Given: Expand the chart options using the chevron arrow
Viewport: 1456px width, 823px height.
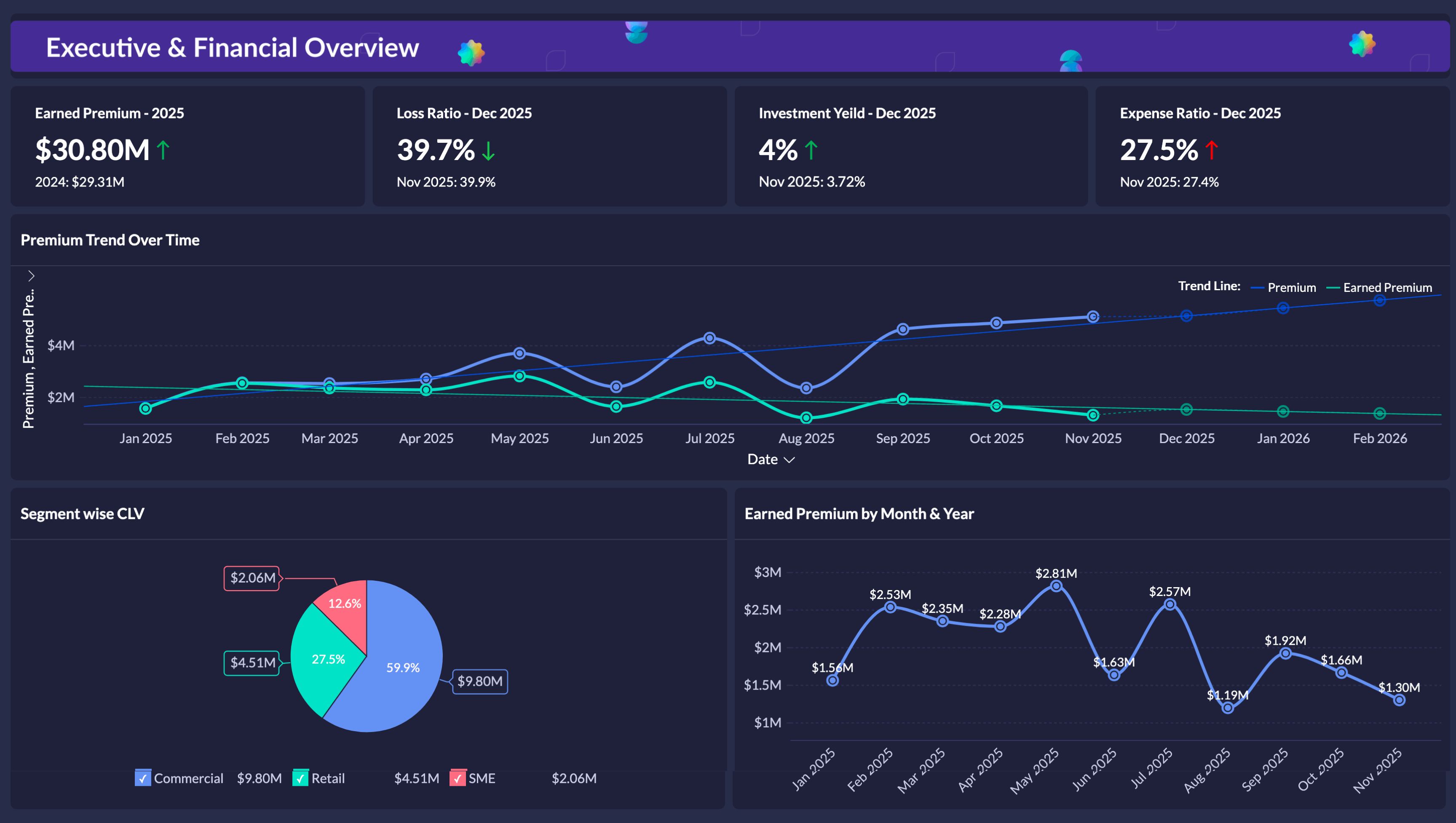Looking at the screenshot, I should [x=31, y=275].
